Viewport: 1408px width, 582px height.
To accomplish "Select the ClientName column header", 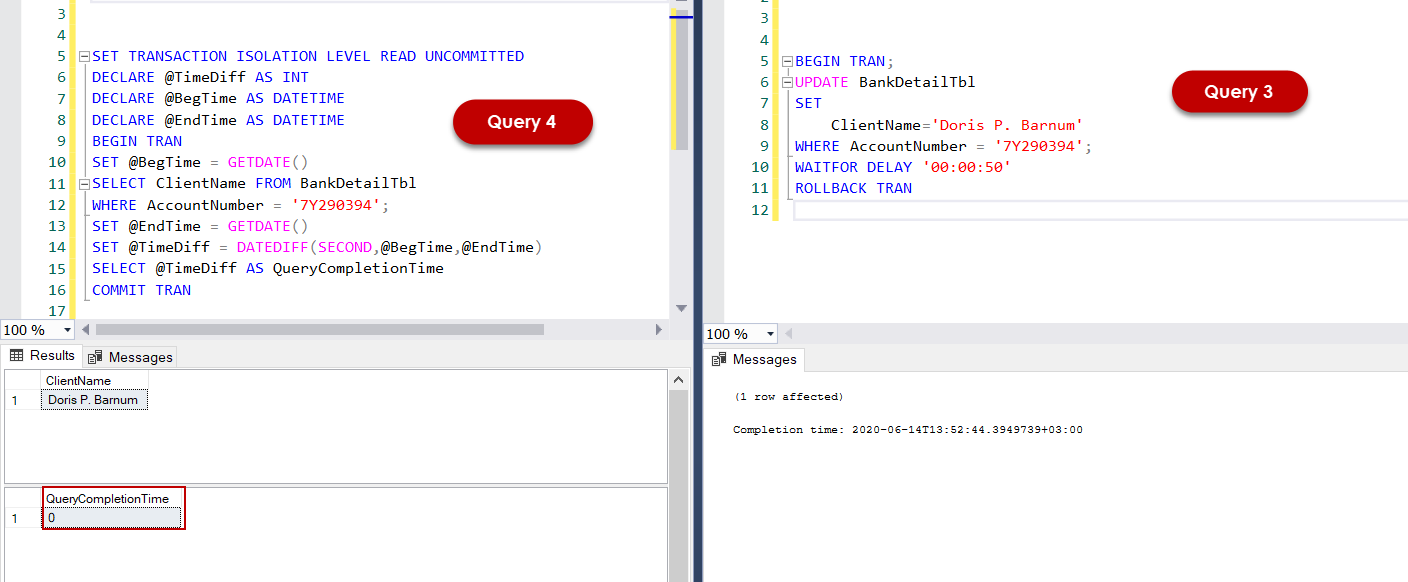I will [x=76, y=381].
